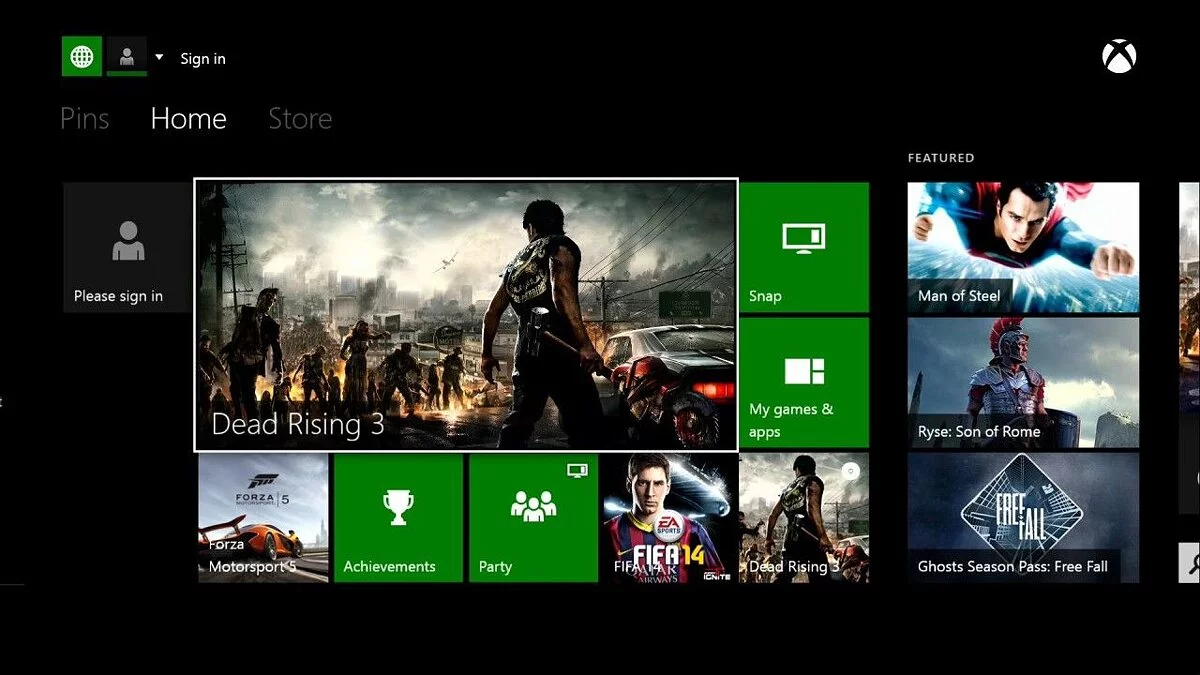The height and width of the screenshot is (675, 1200).
Task: Open the Man of Steel featured tile
Action: [1023, 247]
